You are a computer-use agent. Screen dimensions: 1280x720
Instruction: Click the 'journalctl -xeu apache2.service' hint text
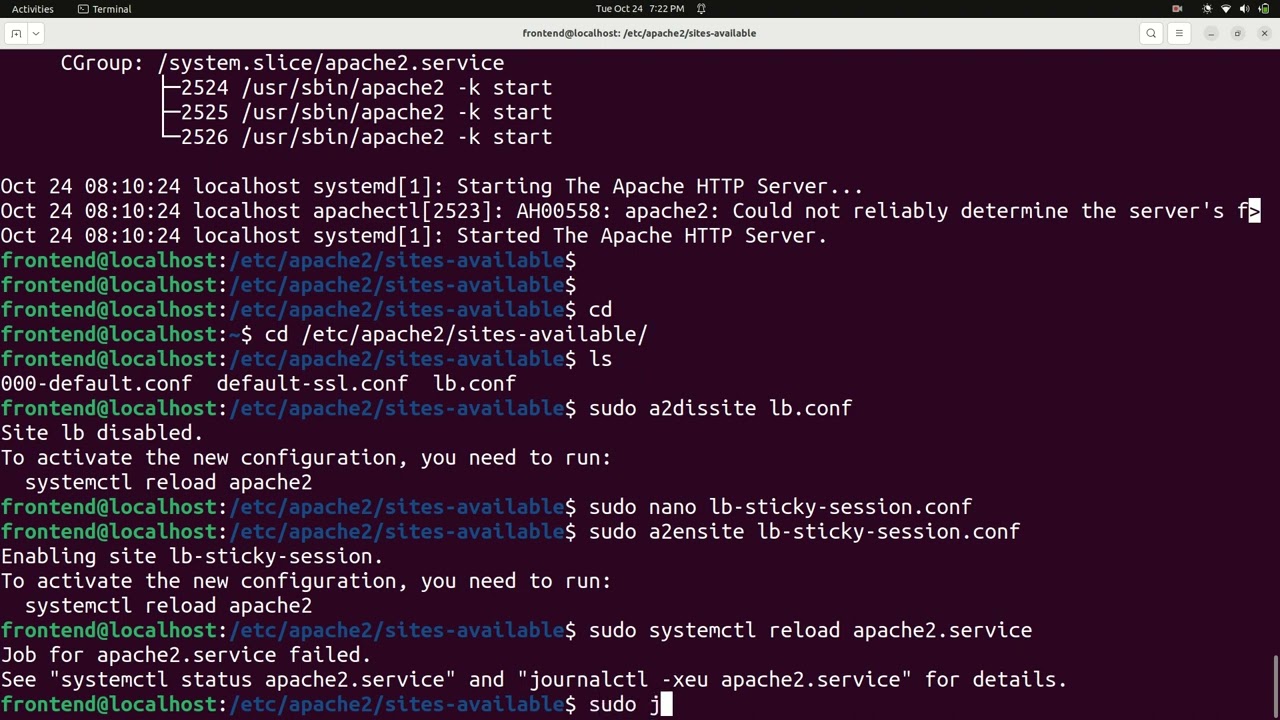pos(715,680)
